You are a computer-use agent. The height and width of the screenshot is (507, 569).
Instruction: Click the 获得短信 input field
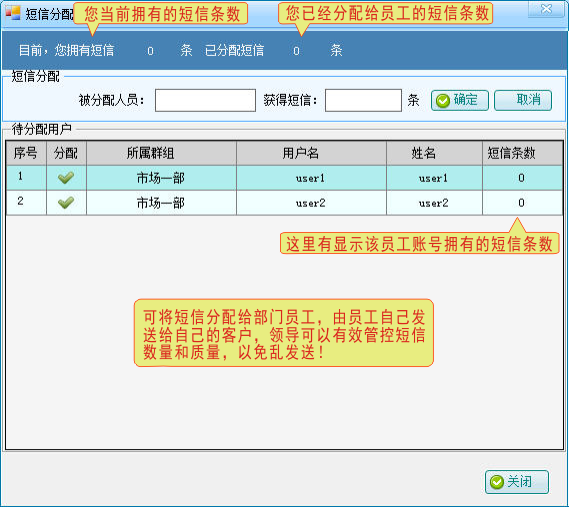(363, 100)
